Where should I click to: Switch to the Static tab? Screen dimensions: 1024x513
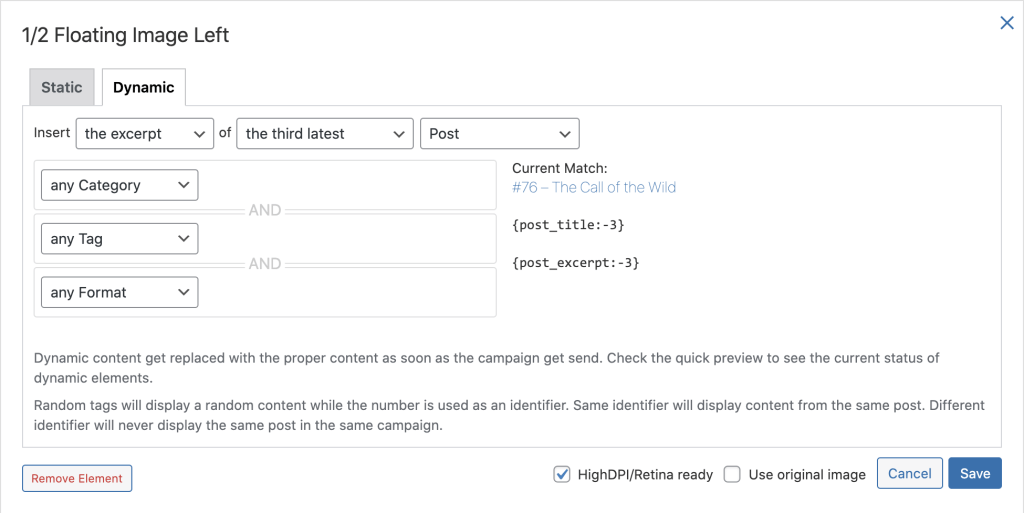click(62, 87)
